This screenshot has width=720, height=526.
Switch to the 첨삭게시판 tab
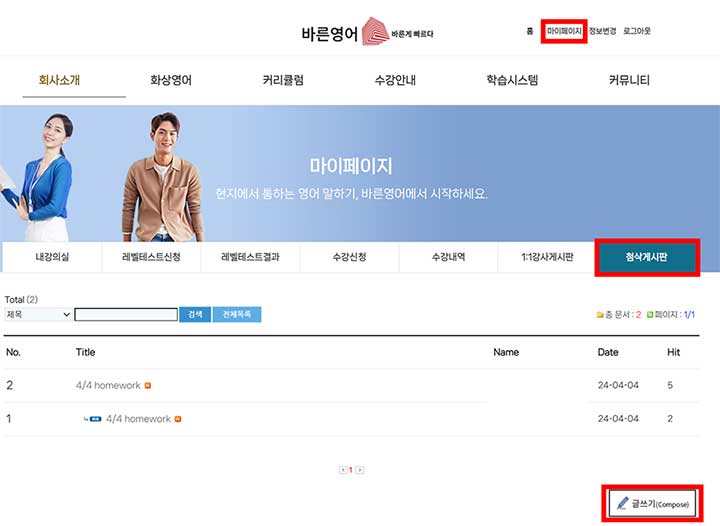click(646, 257)
